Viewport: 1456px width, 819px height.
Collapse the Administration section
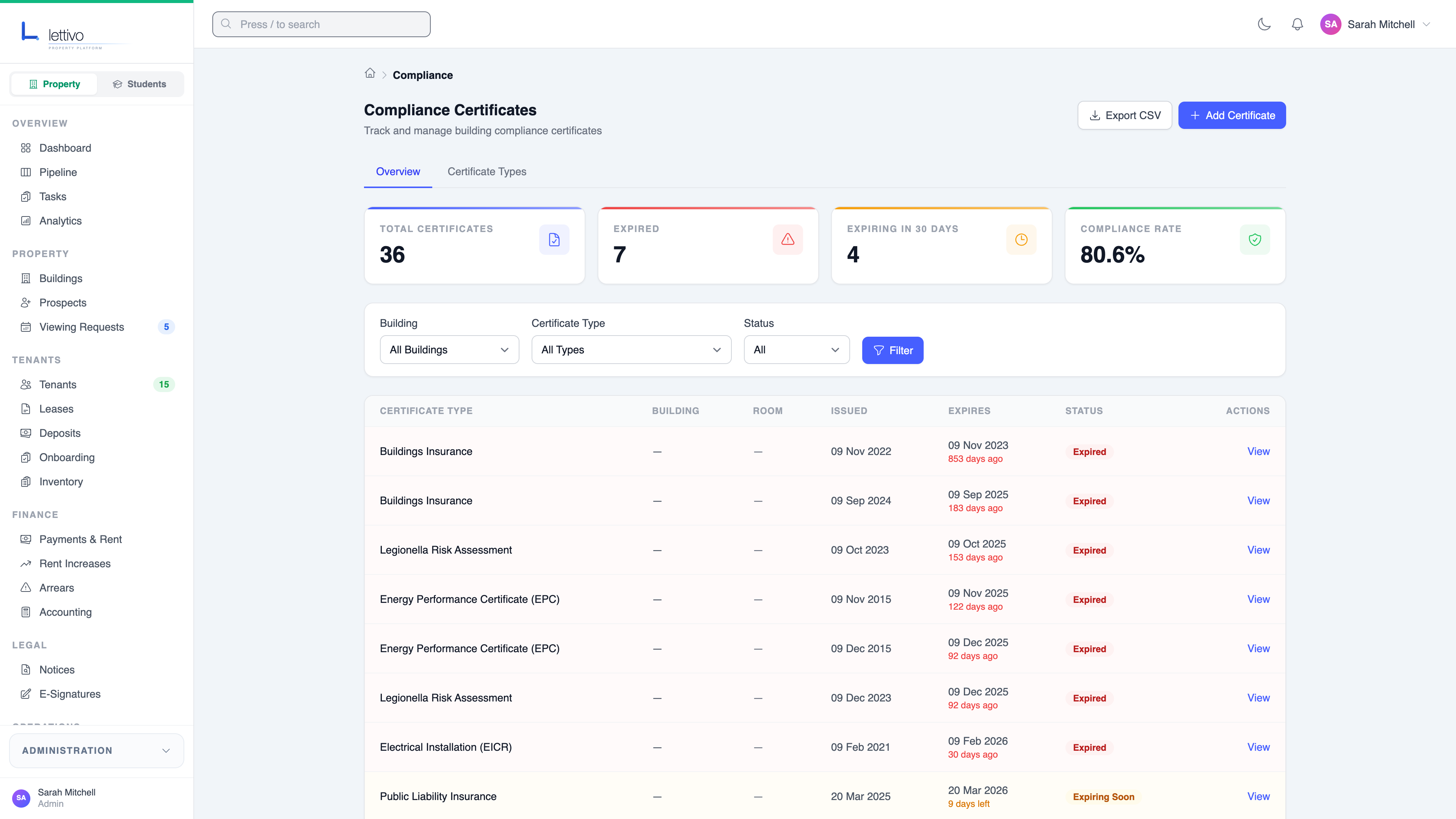click(96, 750)
